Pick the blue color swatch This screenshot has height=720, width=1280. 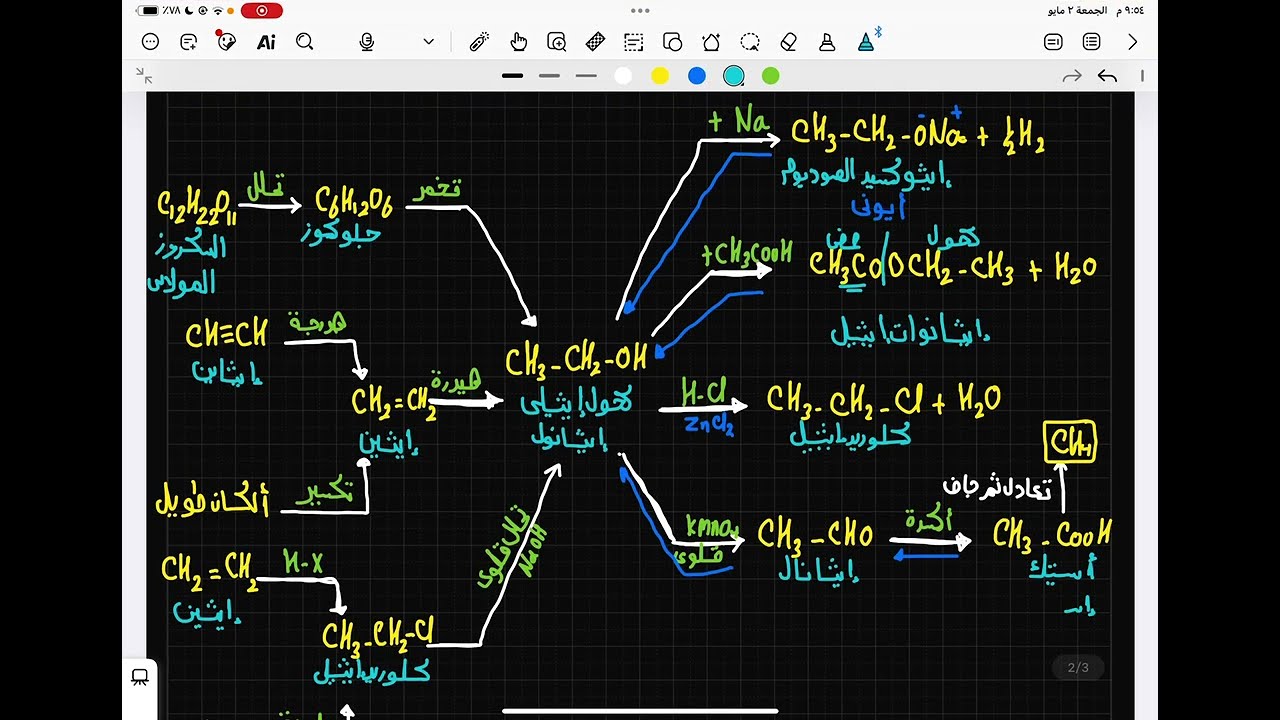pos(697,76)
